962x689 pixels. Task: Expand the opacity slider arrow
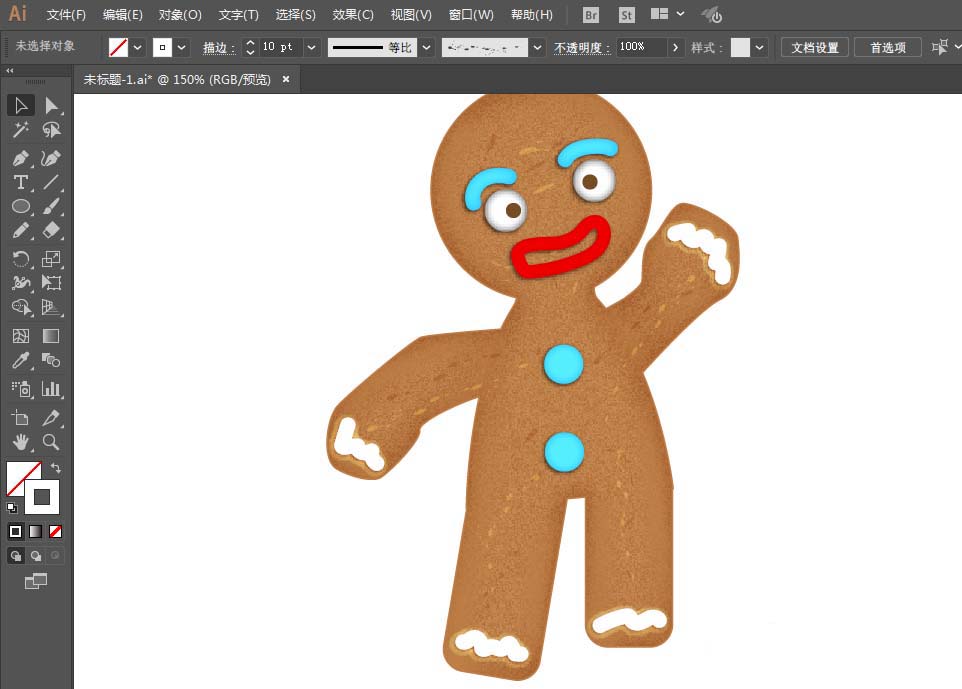click(675, 47)
